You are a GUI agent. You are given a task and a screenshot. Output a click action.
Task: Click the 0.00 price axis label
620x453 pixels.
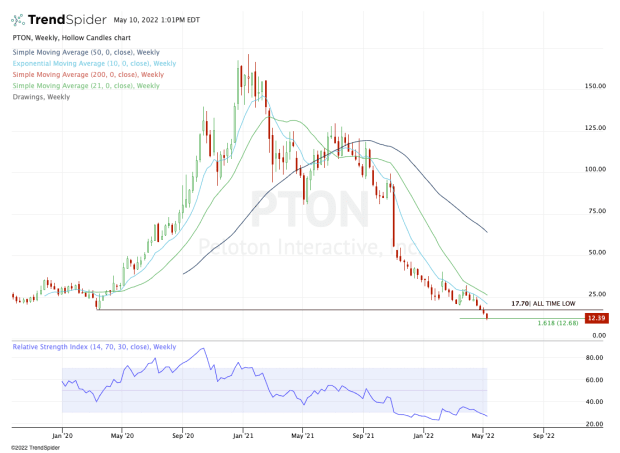point(599,336)
